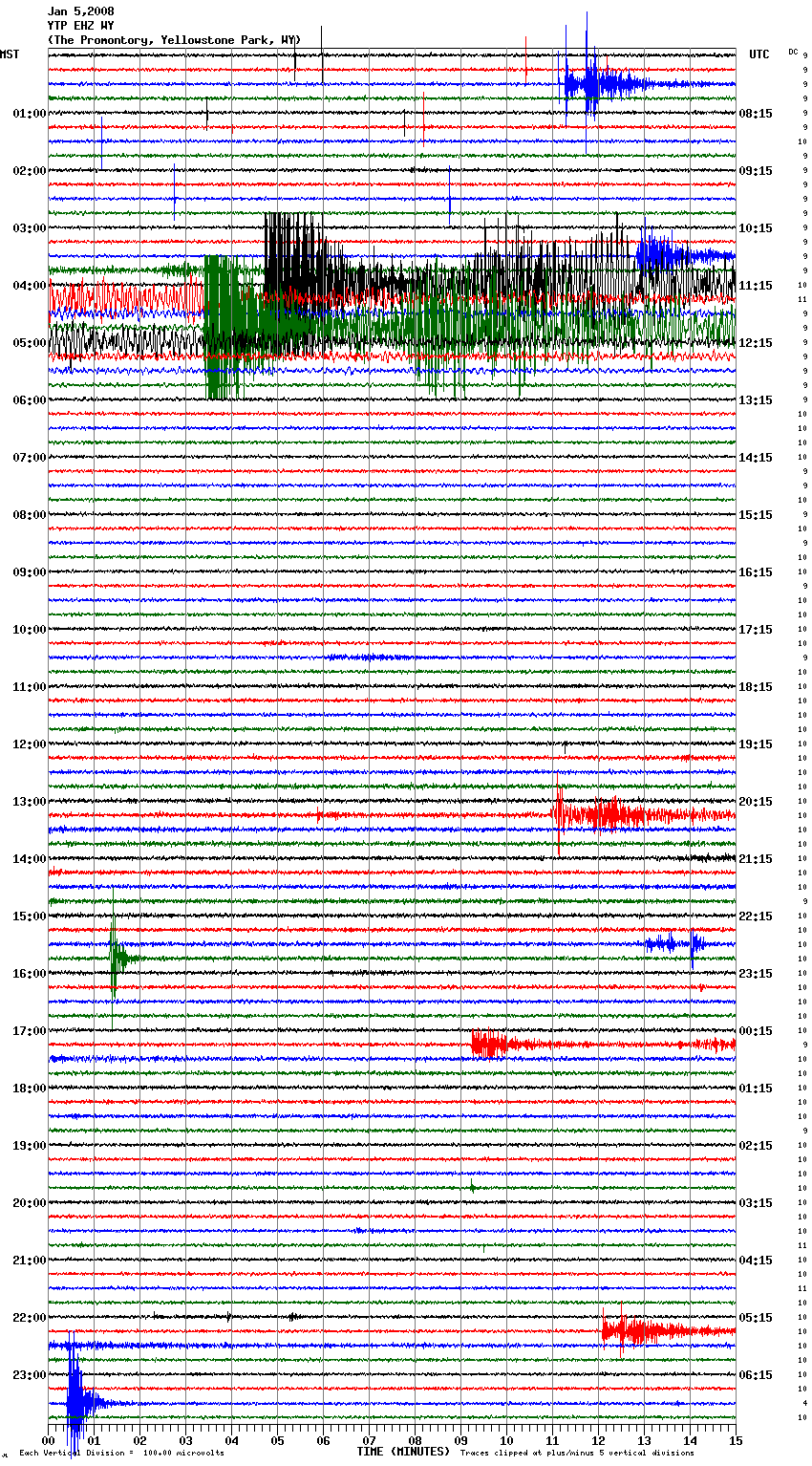The width and height of the screenshot is (812, 1466).
Task: Select the 02:00 MST time label
Action: click(30, 171)
